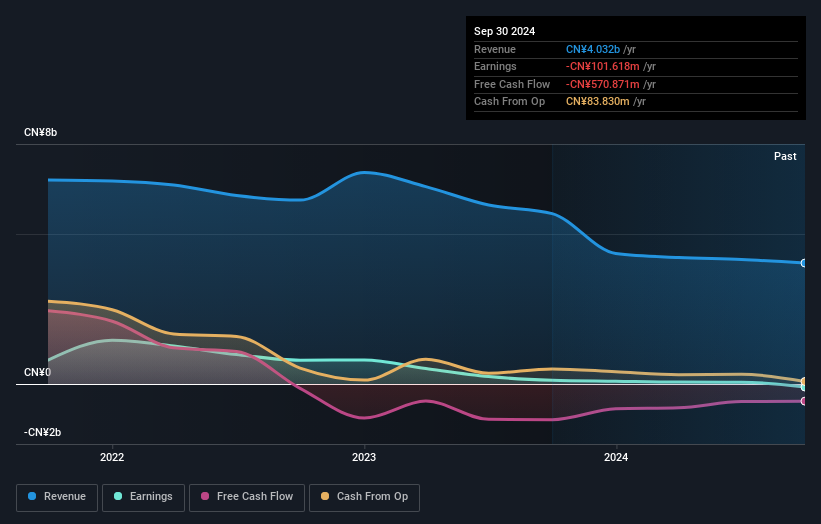Toggle the Revenue series legend button
The height and width of the screenshot is (524, 821).
(57, 497)
